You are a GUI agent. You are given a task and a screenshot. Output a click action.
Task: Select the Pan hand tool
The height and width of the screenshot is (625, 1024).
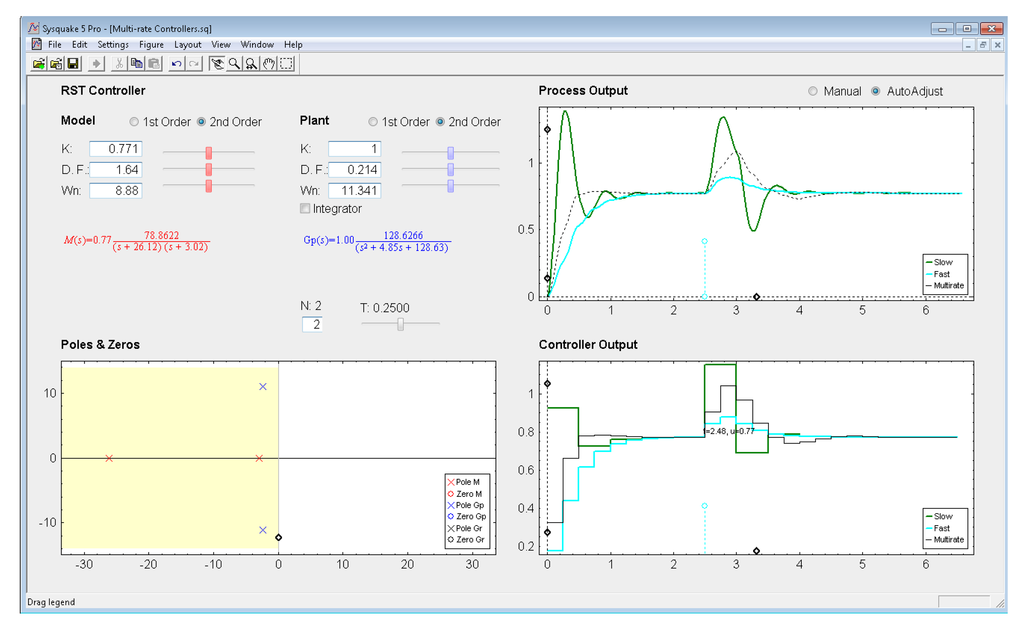click(x=269, y=63)
